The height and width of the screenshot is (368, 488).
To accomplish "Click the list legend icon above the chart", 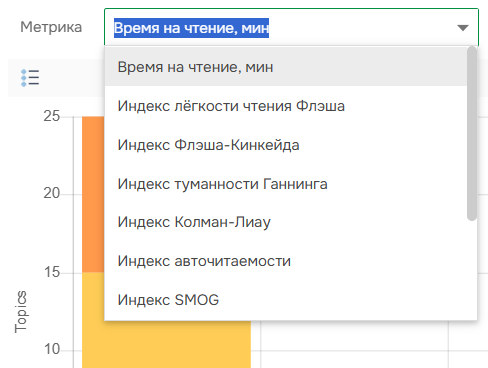I will coord(30,78).
